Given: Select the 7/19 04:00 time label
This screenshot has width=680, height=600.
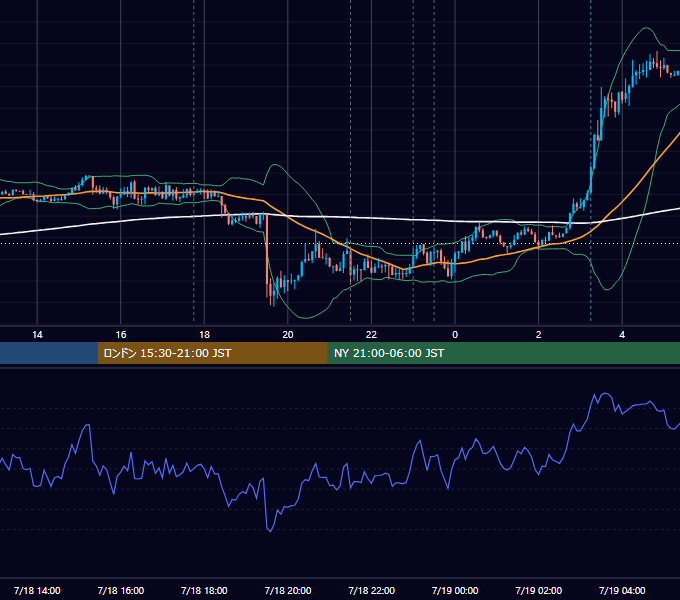Looking at the screenshot, I should pyautogui.click(x=622, y=590).
